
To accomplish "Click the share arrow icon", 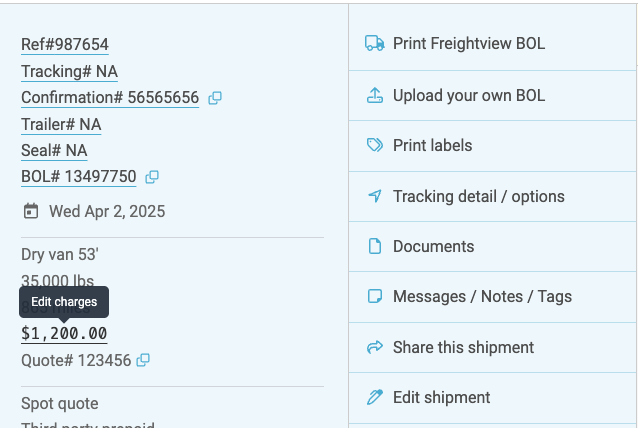I will (375, 347).
